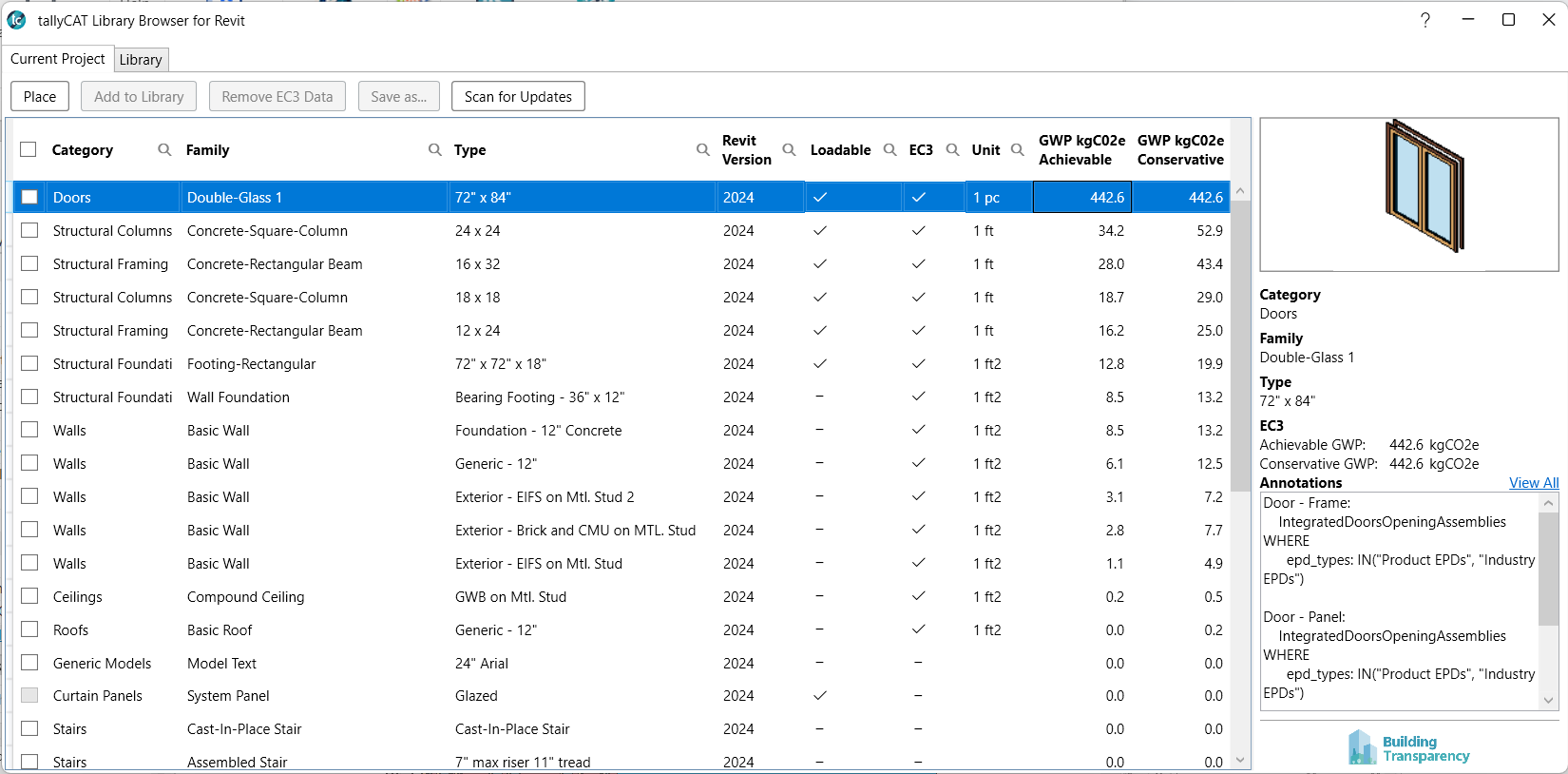Select checkbox for Roofs Basic Roof row

point(29,629)
